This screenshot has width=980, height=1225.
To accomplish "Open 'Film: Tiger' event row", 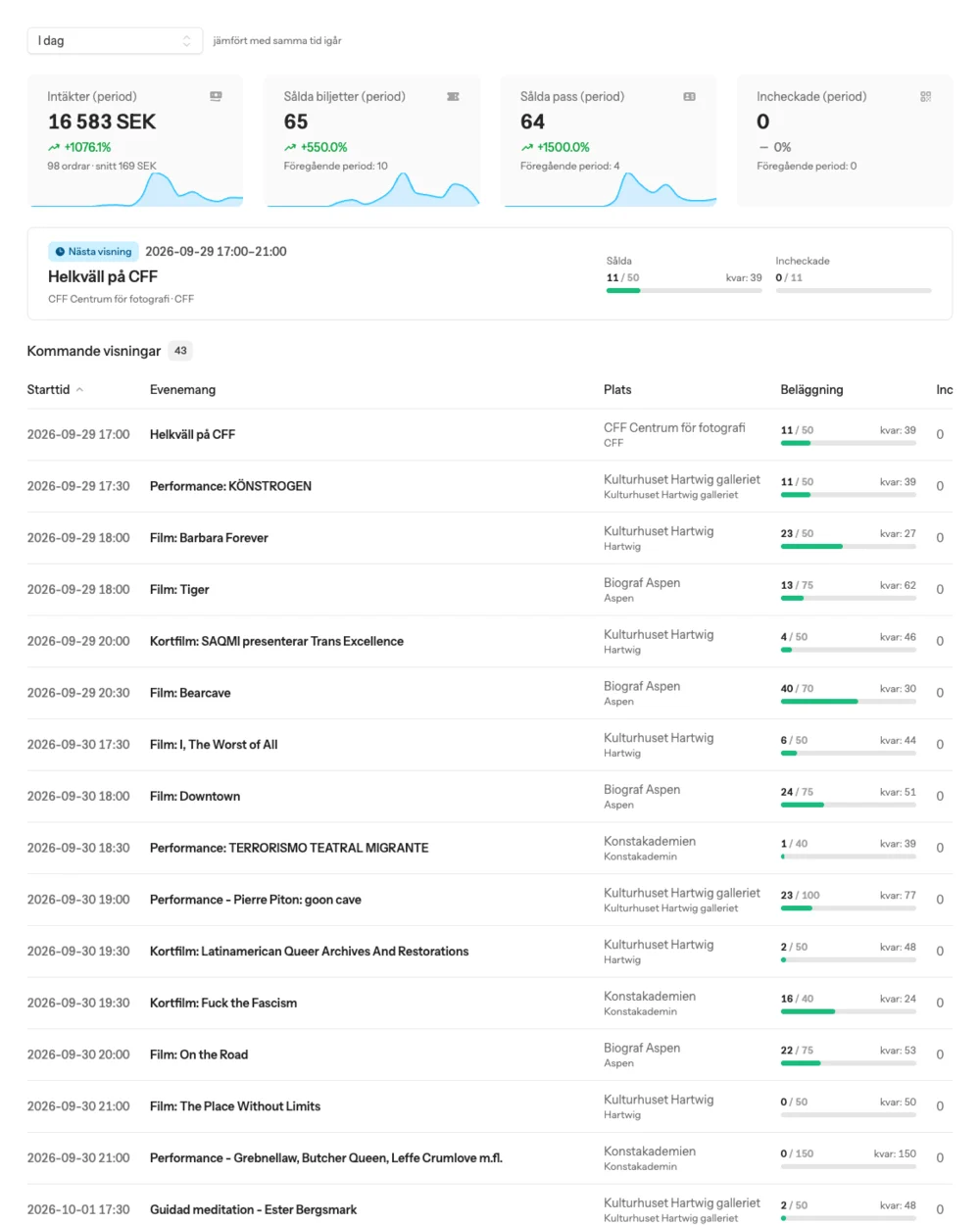I will tap(490, 589).
